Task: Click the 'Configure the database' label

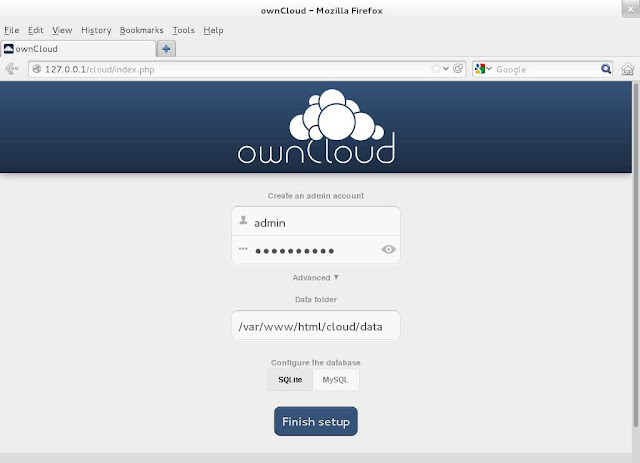Action: point(316,363)
